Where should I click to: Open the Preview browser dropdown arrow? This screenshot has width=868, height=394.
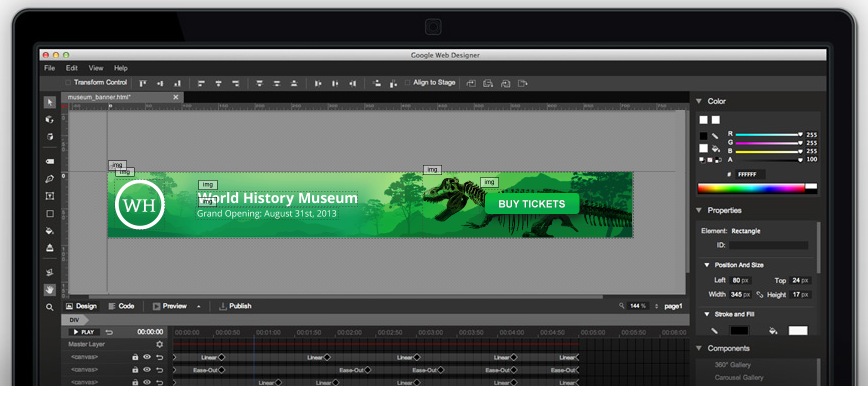click(199, 306)
